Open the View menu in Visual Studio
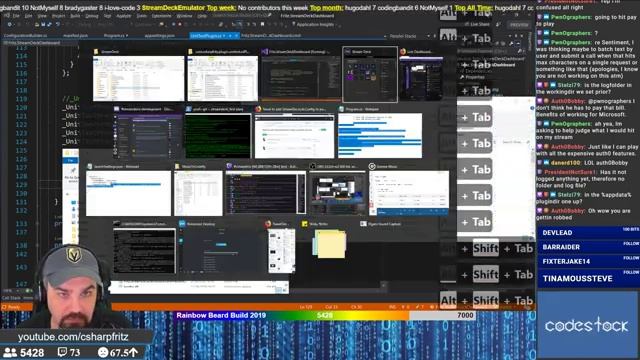 [x=42, y=16]
